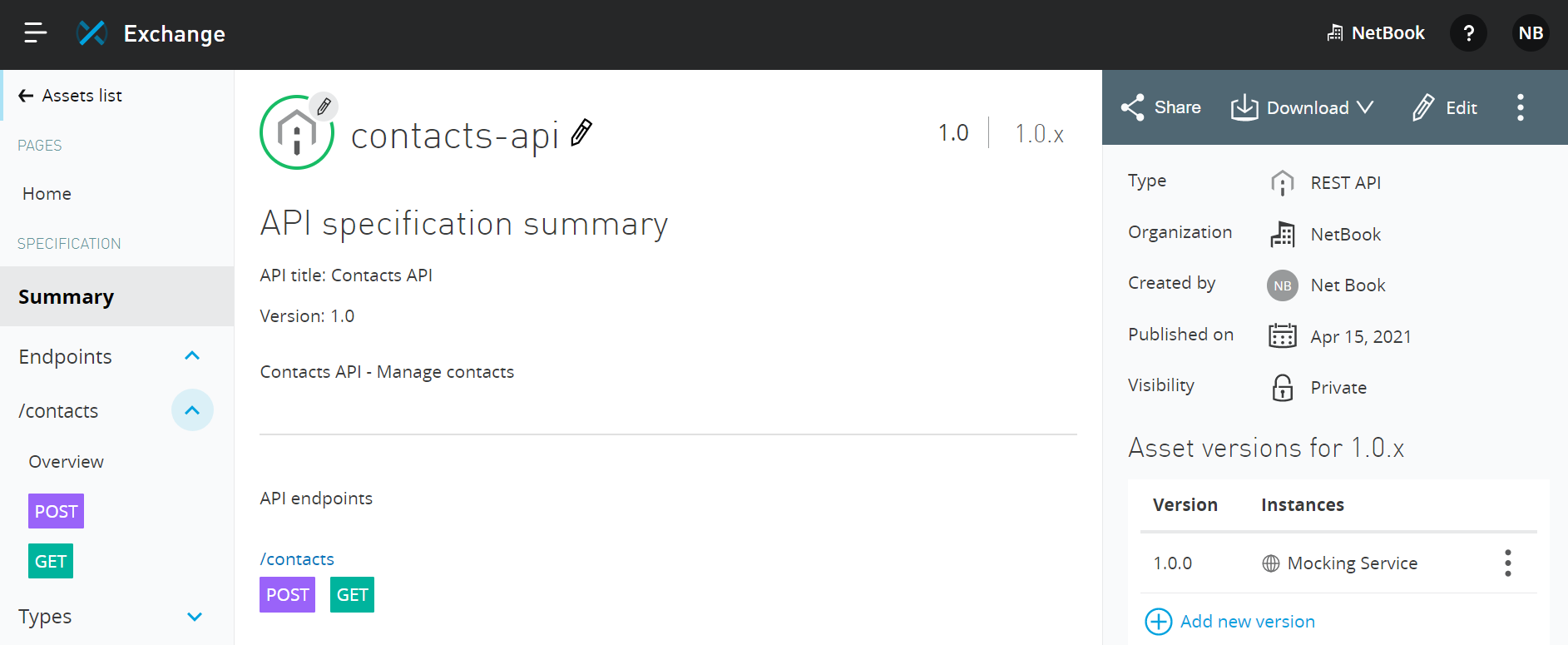
Task: Edit the API icon via pencil overlay
Action: (324, 107)
